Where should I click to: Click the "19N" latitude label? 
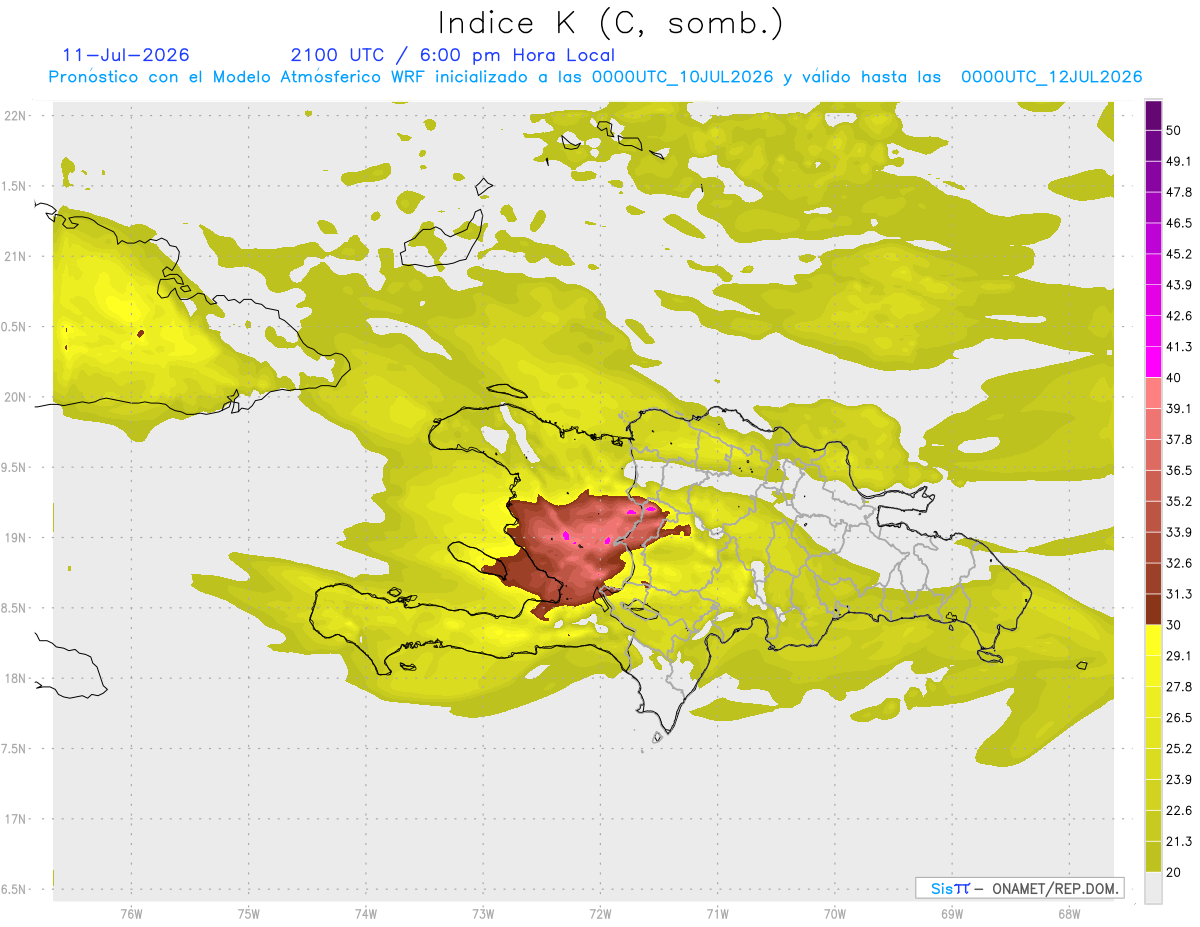point(15,538)
